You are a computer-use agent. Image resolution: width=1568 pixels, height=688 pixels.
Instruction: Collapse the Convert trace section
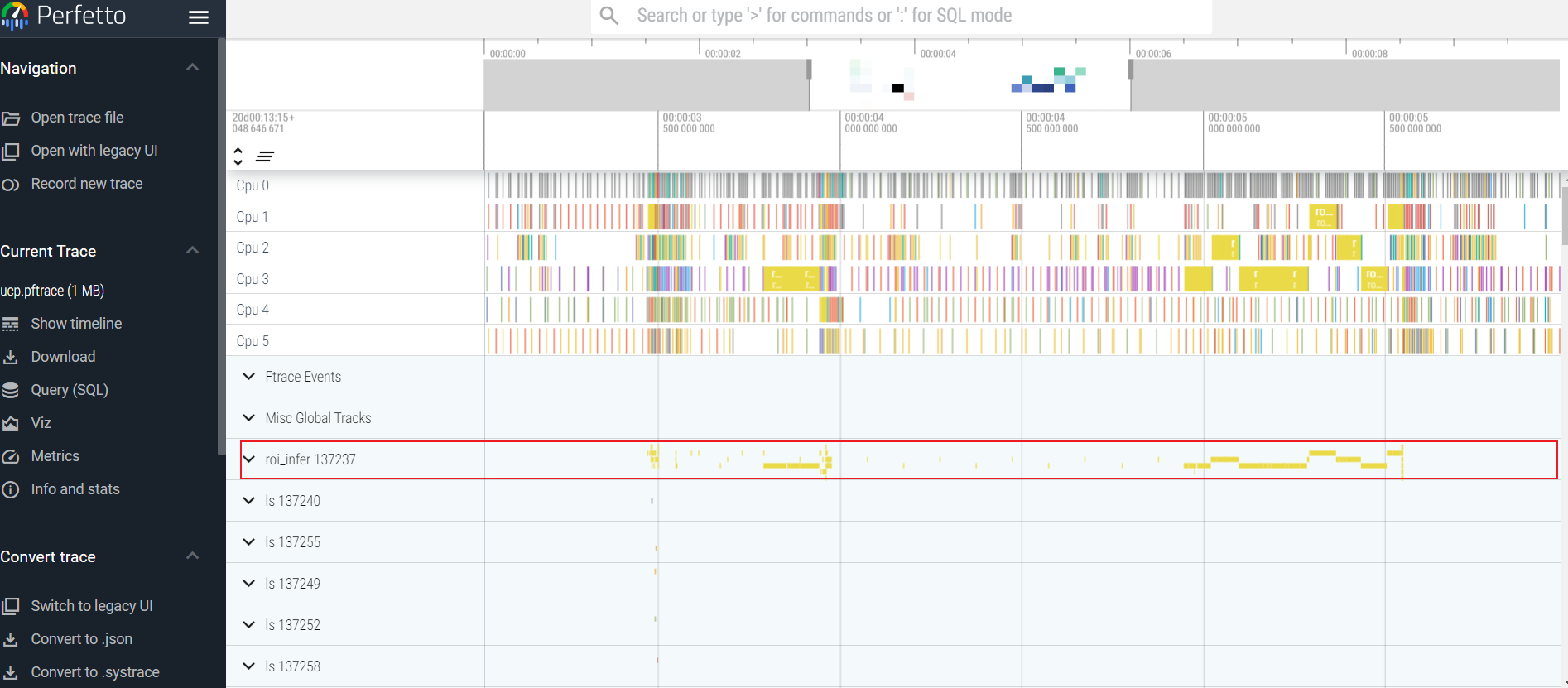click(193, 556)
